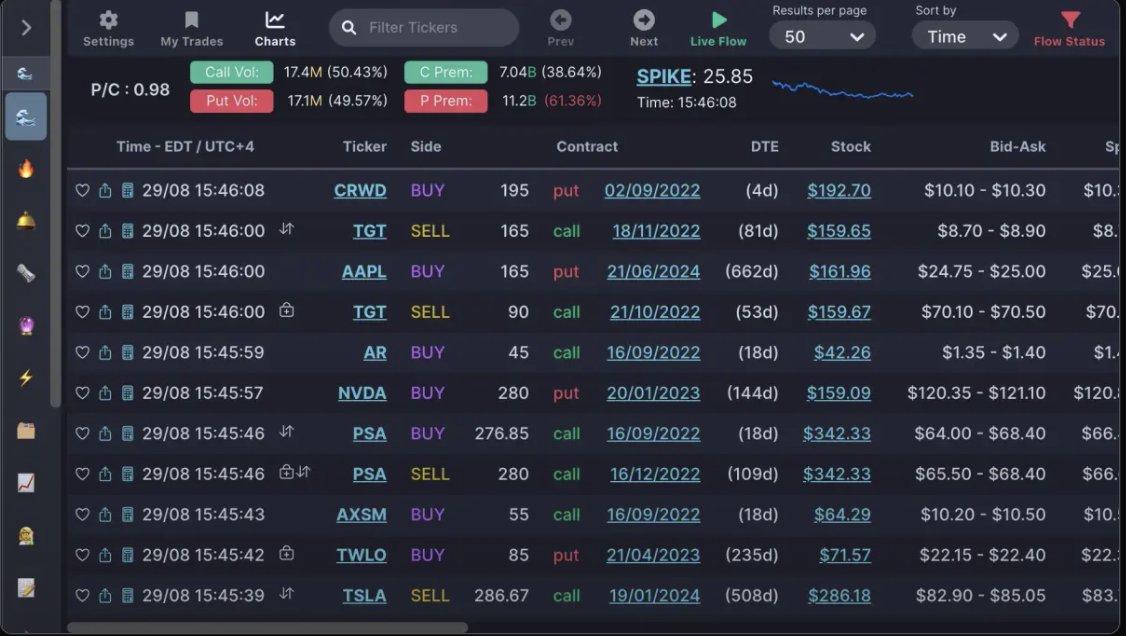Viewport: 1126px width, 636px height.
Task: Open the notes memo sidebar icon
Action: pos(26,587)
